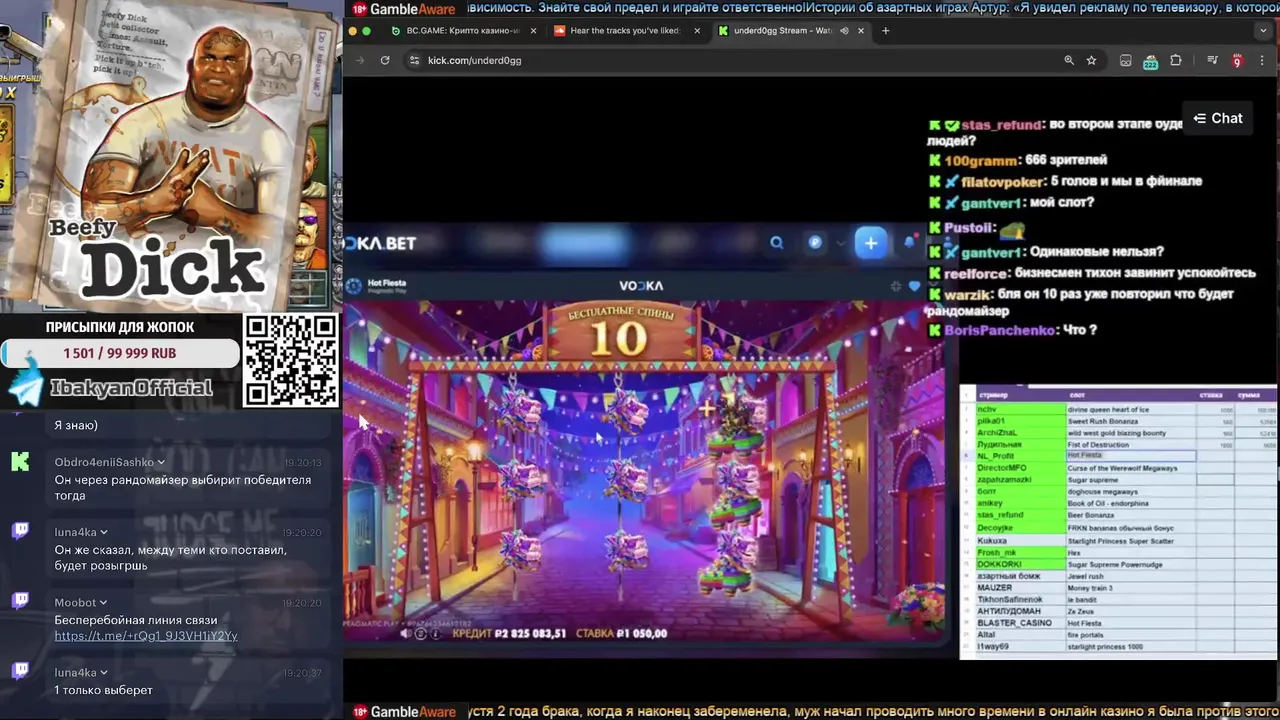Click the kick.com/underd0gg address bar

point(730,60)
